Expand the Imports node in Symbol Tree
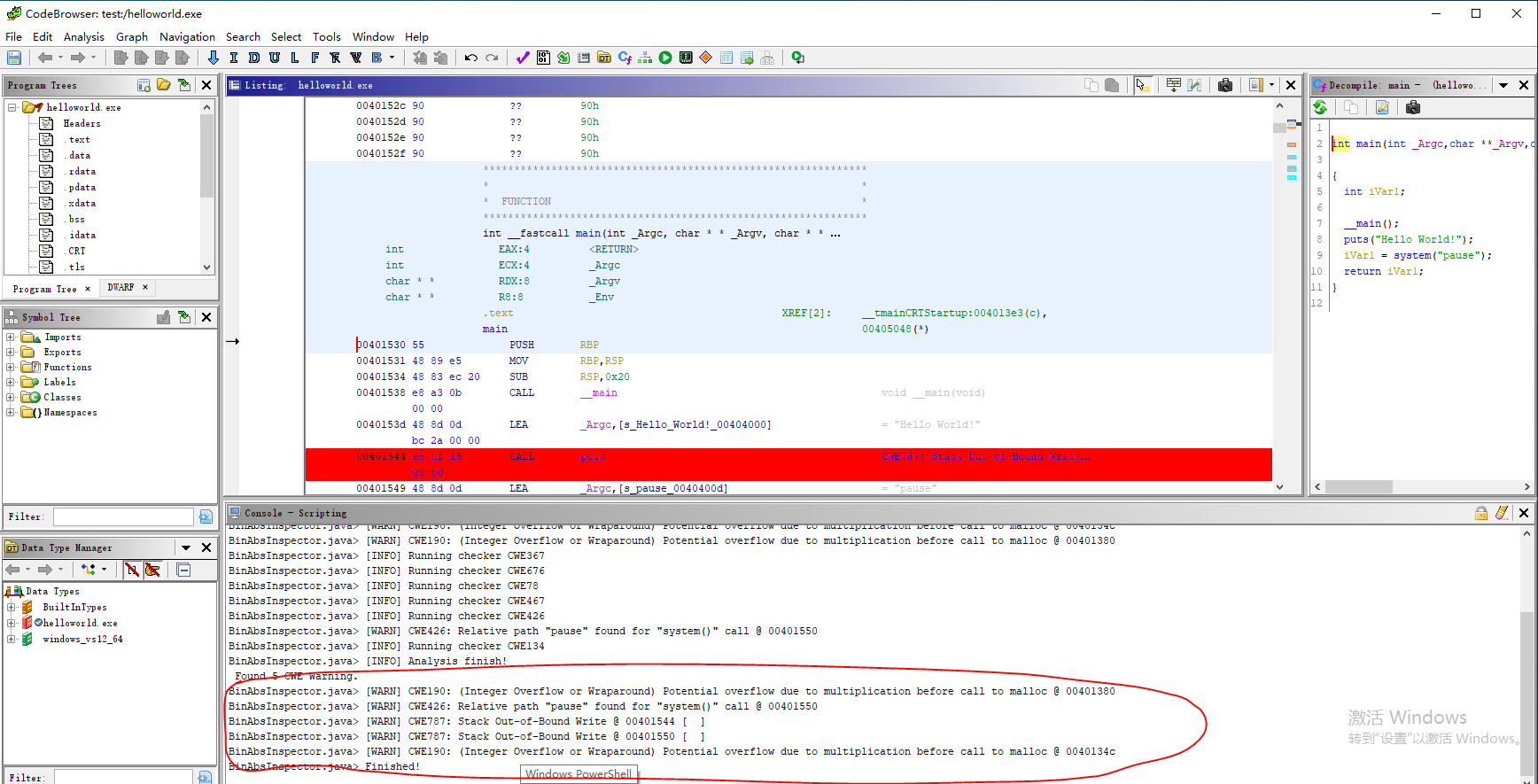 point(11,338)
